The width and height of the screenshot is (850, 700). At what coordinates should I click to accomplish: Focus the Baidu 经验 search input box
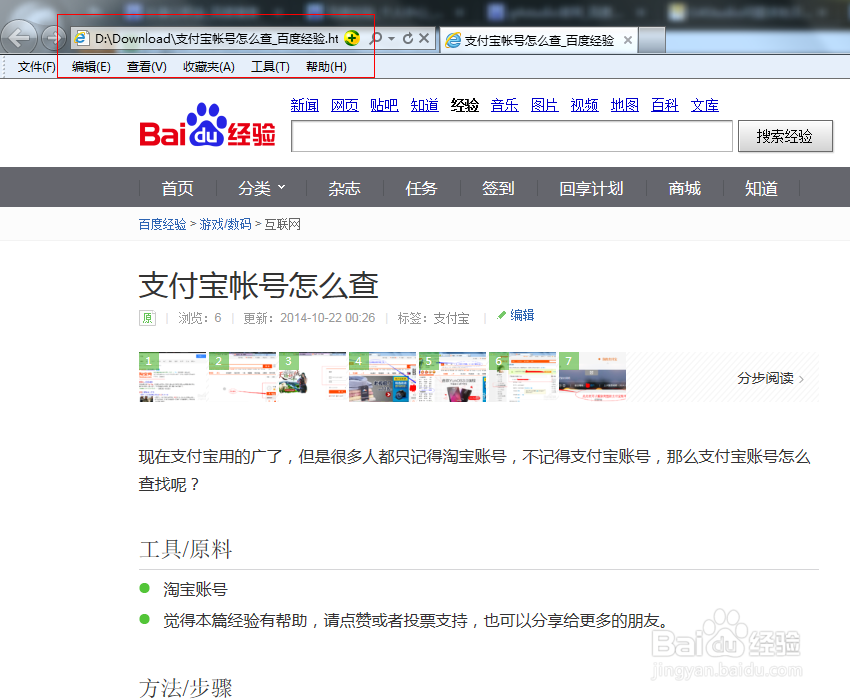(512, 136)
